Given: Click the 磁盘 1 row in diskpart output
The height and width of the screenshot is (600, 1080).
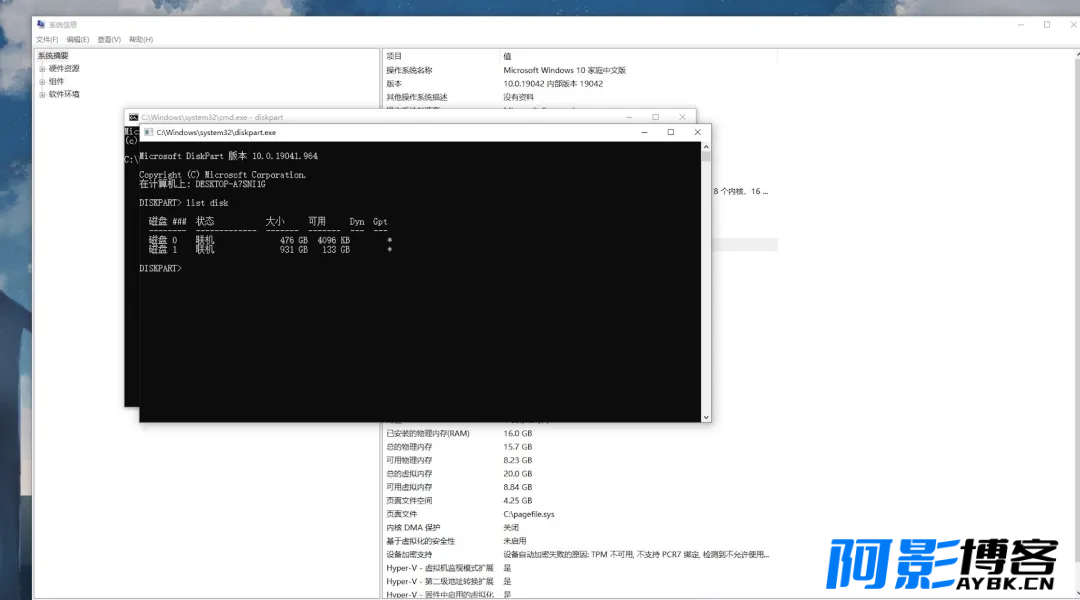Looking at the screenshot, I should (x=271, y=250).
